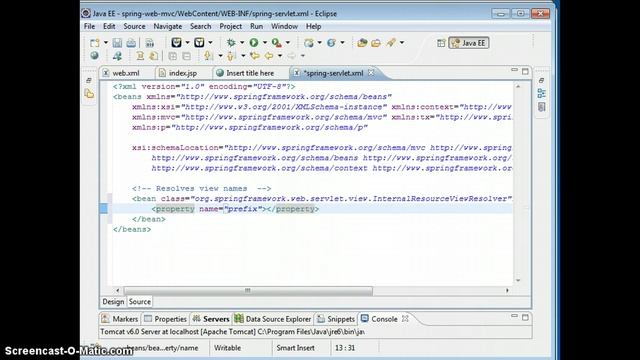Open the Window menu
The height and width of the screenshot is (360, 640).
[284, 26]
